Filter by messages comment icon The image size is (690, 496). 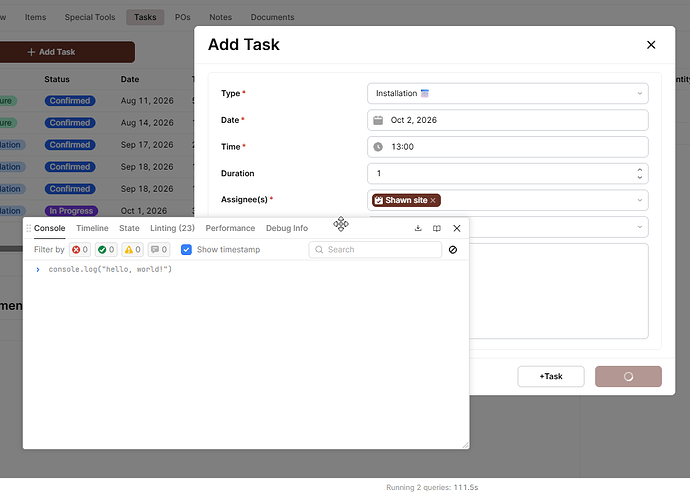tap(155, 250)
